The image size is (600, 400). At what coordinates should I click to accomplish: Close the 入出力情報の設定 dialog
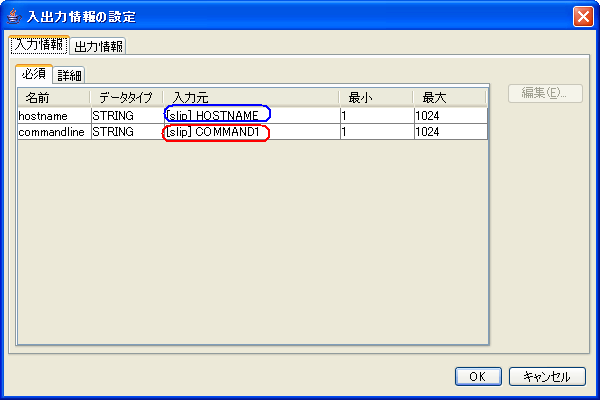583,17
